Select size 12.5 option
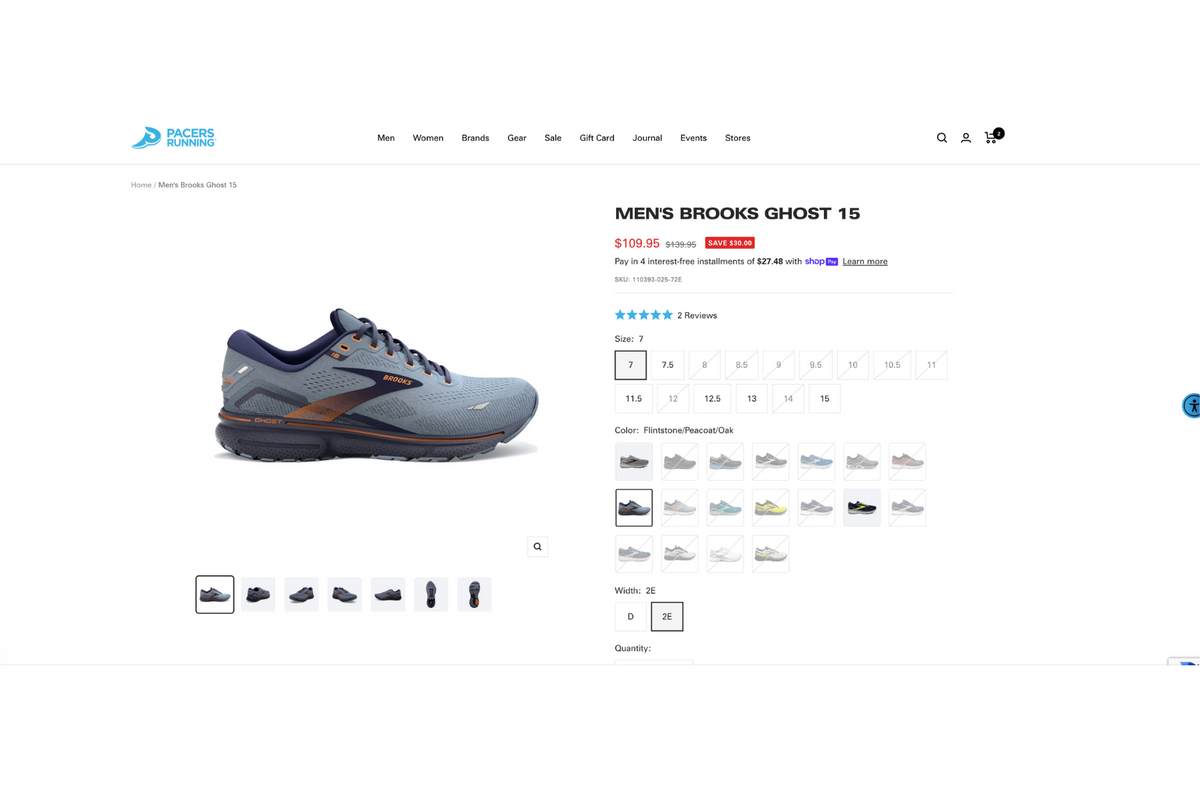The height and width of the screenshot is (800, 1200). [712, 398]
